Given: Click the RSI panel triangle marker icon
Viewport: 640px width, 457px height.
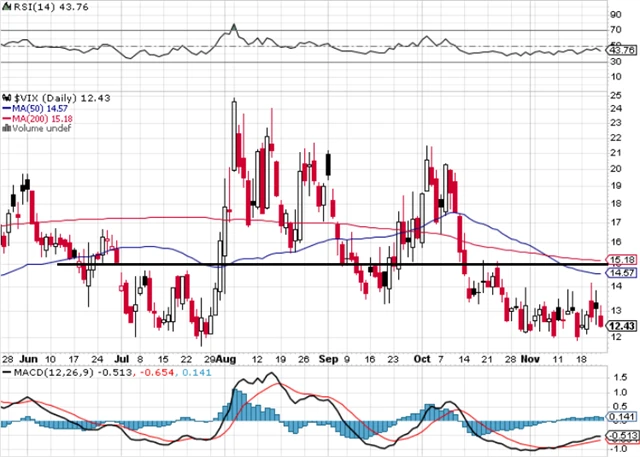Looking at the screenshot, I should tap(5, 5).
